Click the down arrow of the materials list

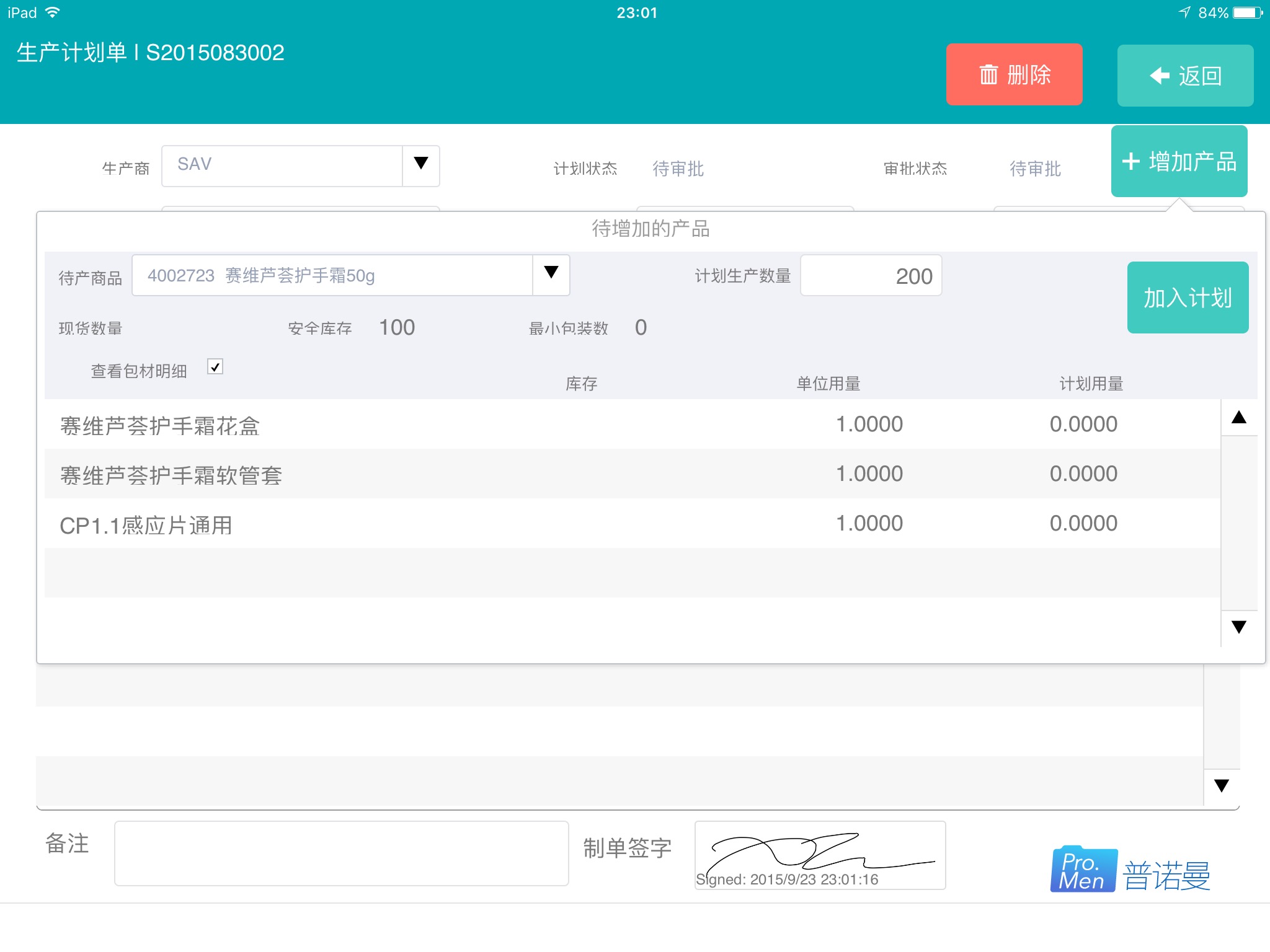[x=1239, y=628]
